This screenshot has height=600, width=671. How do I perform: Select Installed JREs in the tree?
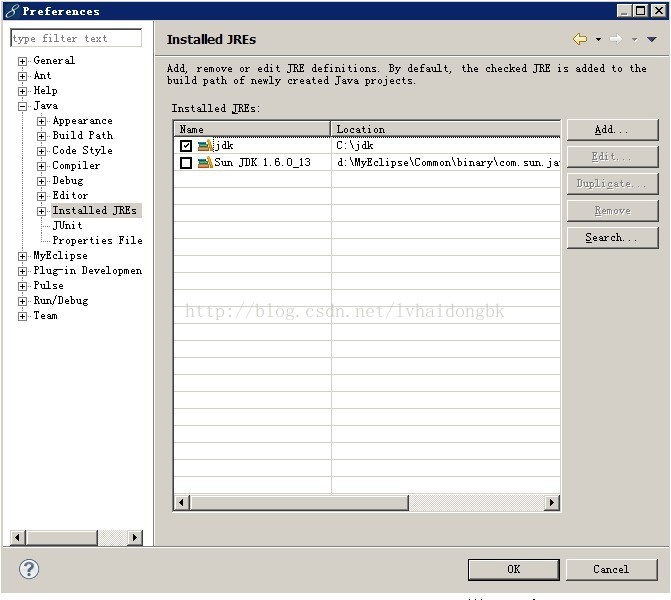click(x=95, y=210)
